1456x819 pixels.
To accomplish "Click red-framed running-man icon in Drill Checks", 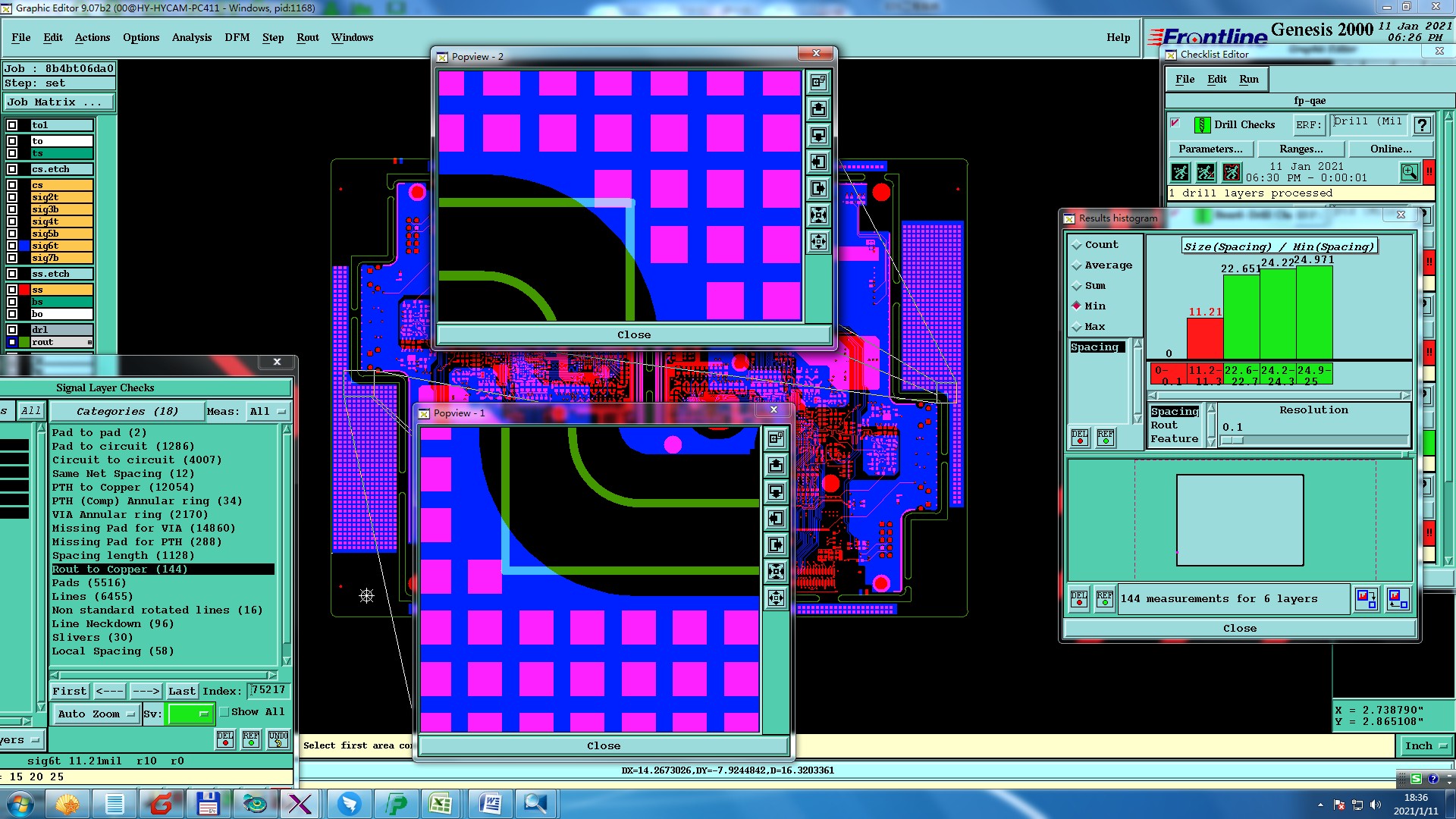I will point(1232,173).
